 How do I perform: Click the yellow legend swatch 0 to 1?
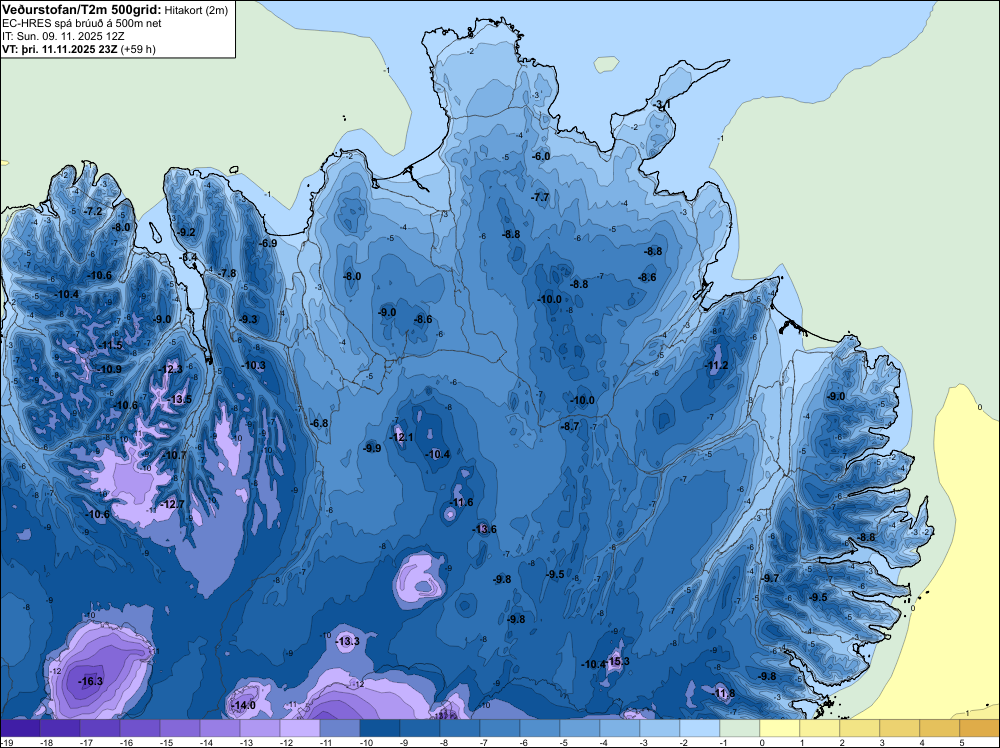pos(780,729)
